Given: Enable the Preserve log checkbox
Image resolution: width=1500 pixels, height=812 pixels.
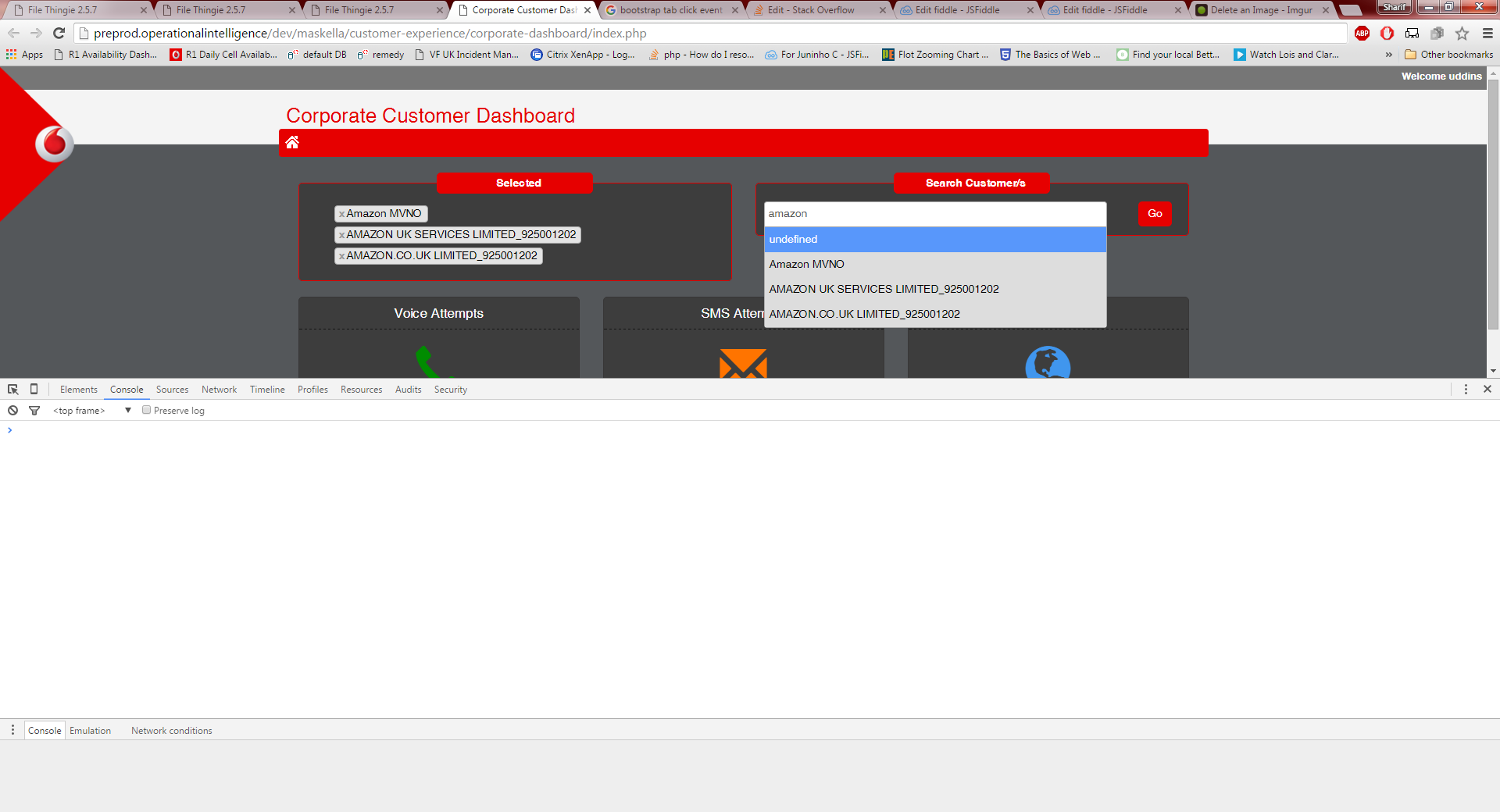Looking at the screenshot, I should [146, 410].
